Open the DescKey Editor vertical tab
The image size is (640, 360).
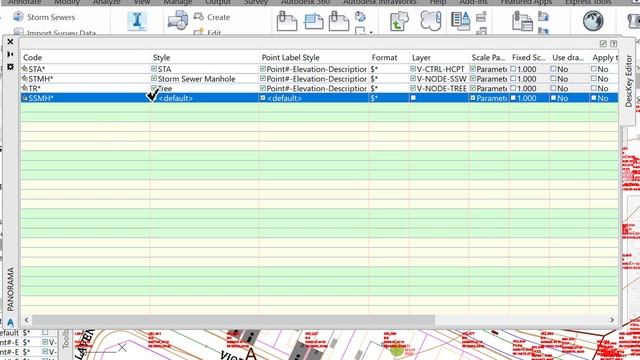point(629,82)
